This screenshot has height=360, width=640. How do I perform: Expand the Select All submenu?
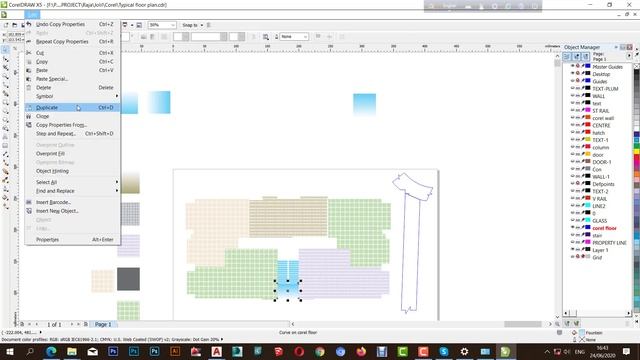pos(72,182)
